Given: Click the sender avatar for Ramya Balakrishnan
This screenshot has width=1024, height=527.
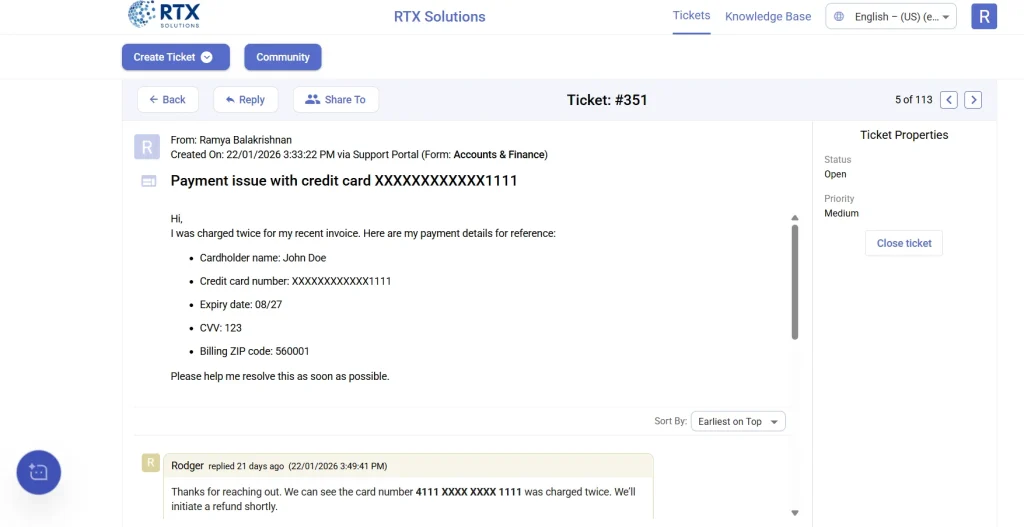Looking at the screenshot, I should click(x=147, y=147).
